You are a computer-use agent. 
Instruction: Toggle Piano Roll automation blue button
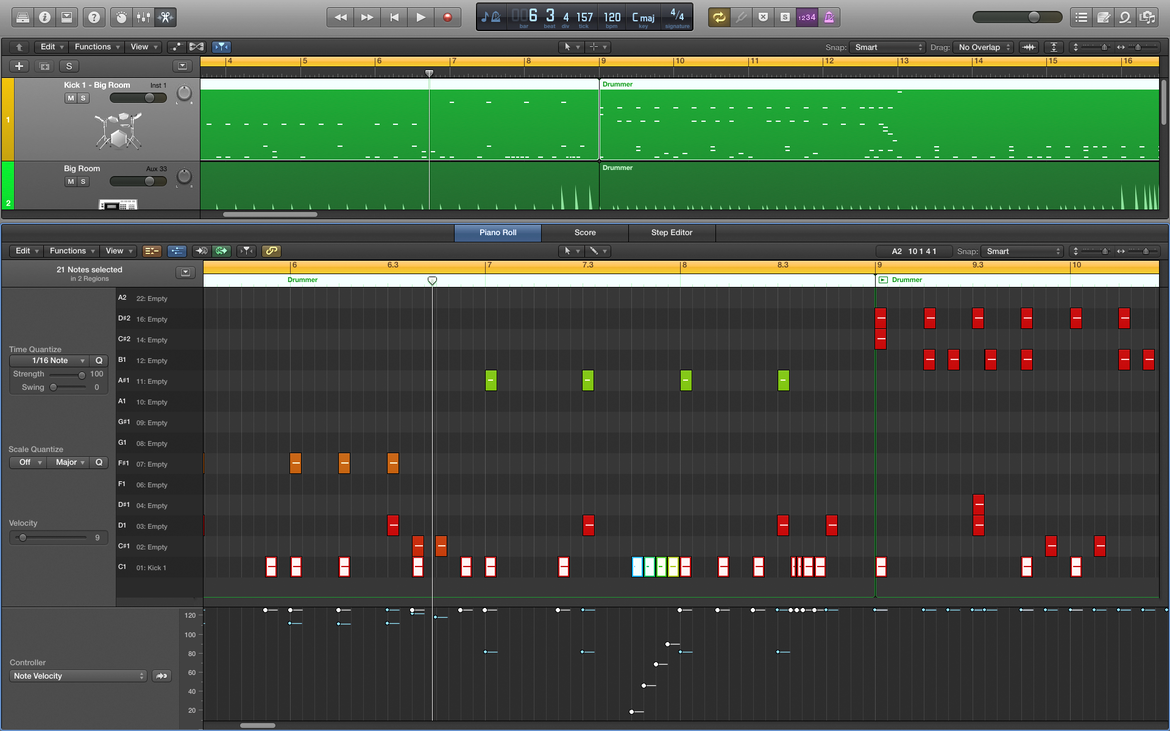[177, 251]
